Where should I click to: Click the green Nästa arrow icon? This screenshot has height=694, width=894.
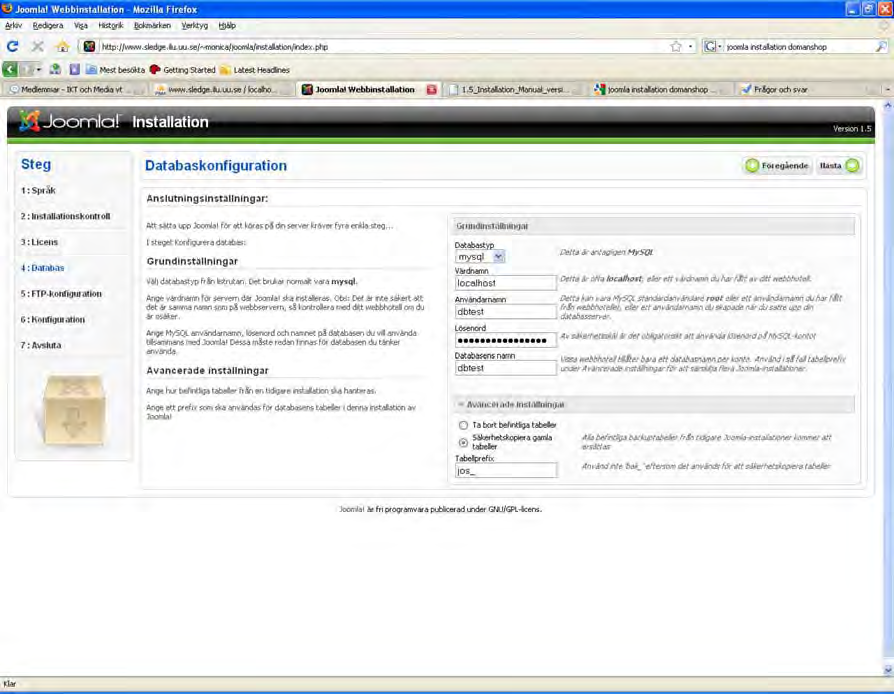[852, 165]
